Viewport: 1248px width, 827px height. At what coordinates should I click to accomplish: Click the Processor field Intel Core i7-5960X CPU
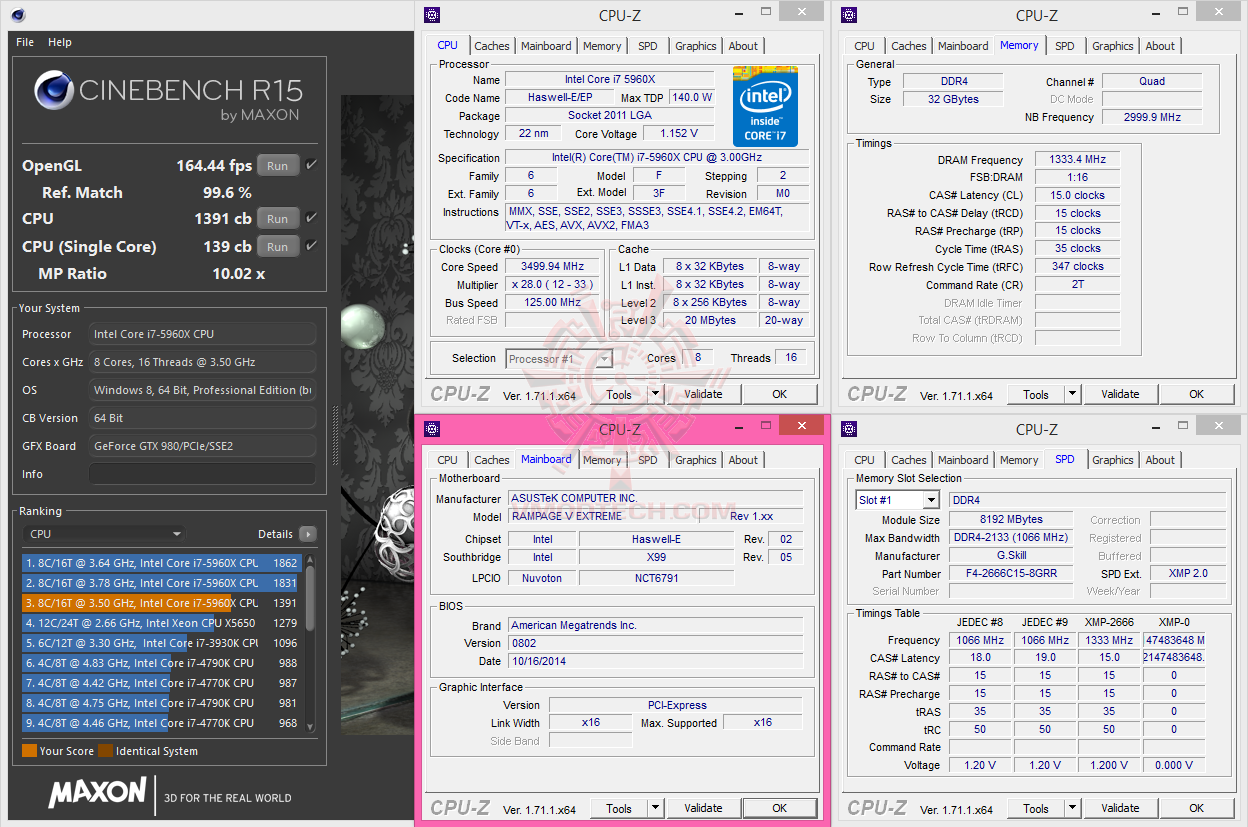203,334
